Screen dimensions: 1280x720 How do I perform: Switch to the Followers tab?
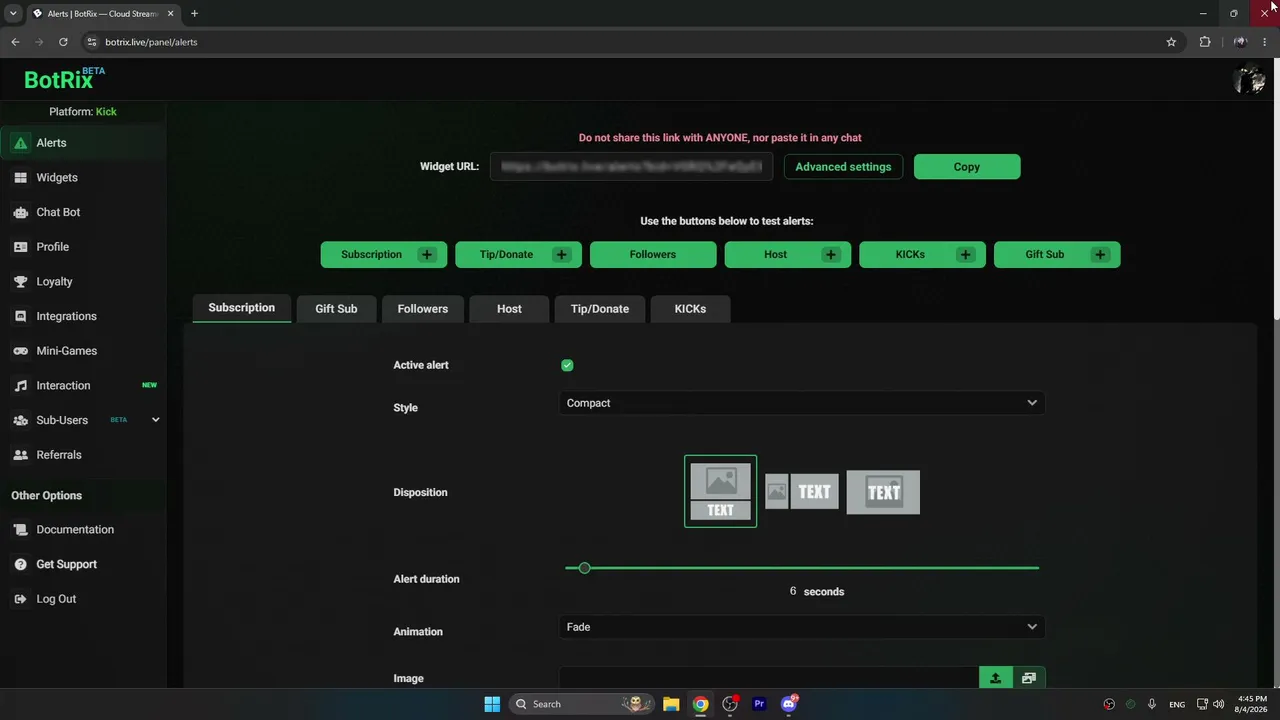coord(423,309)
